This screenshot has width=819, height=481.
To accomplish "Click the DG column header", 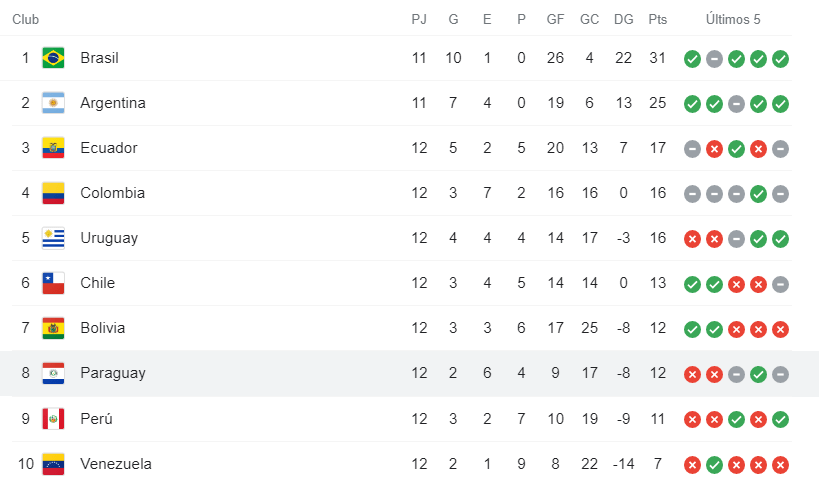I will click(x=623, y=19).
